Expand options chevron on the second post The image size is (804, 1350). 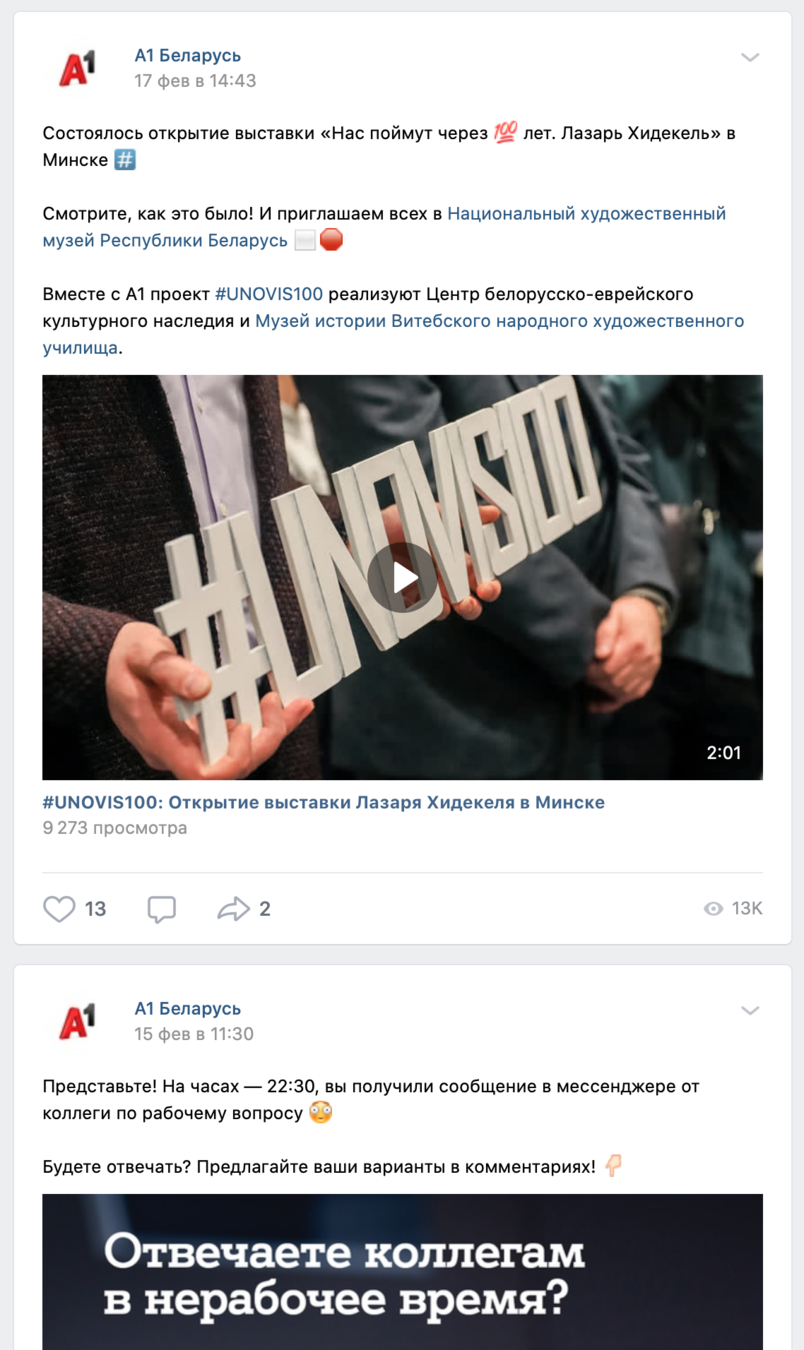750,1010
